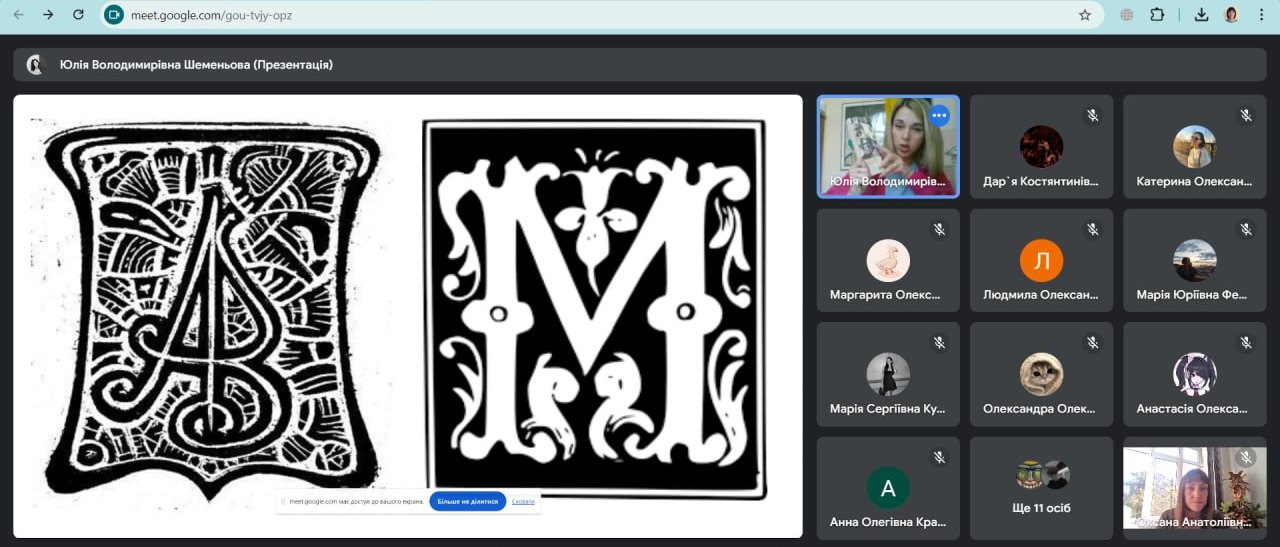Viewport: 1280px width, 547px height.
Task: Click name label 'Анна Олегівна Кра...'
Action: [x=887, y=522]
